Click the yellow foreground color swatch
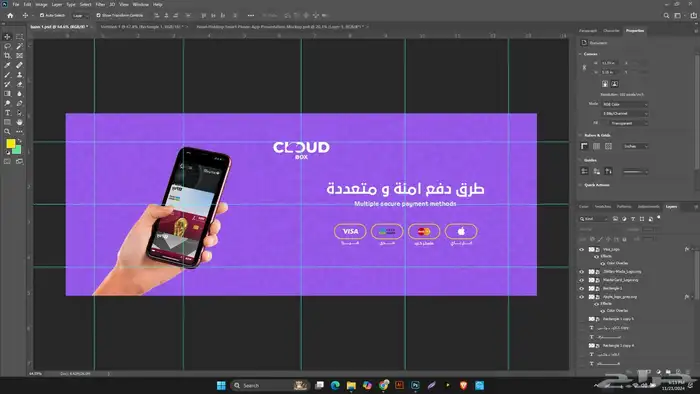Image resolution: width=700 pixels, height=394 pixels. click(10, 143)
